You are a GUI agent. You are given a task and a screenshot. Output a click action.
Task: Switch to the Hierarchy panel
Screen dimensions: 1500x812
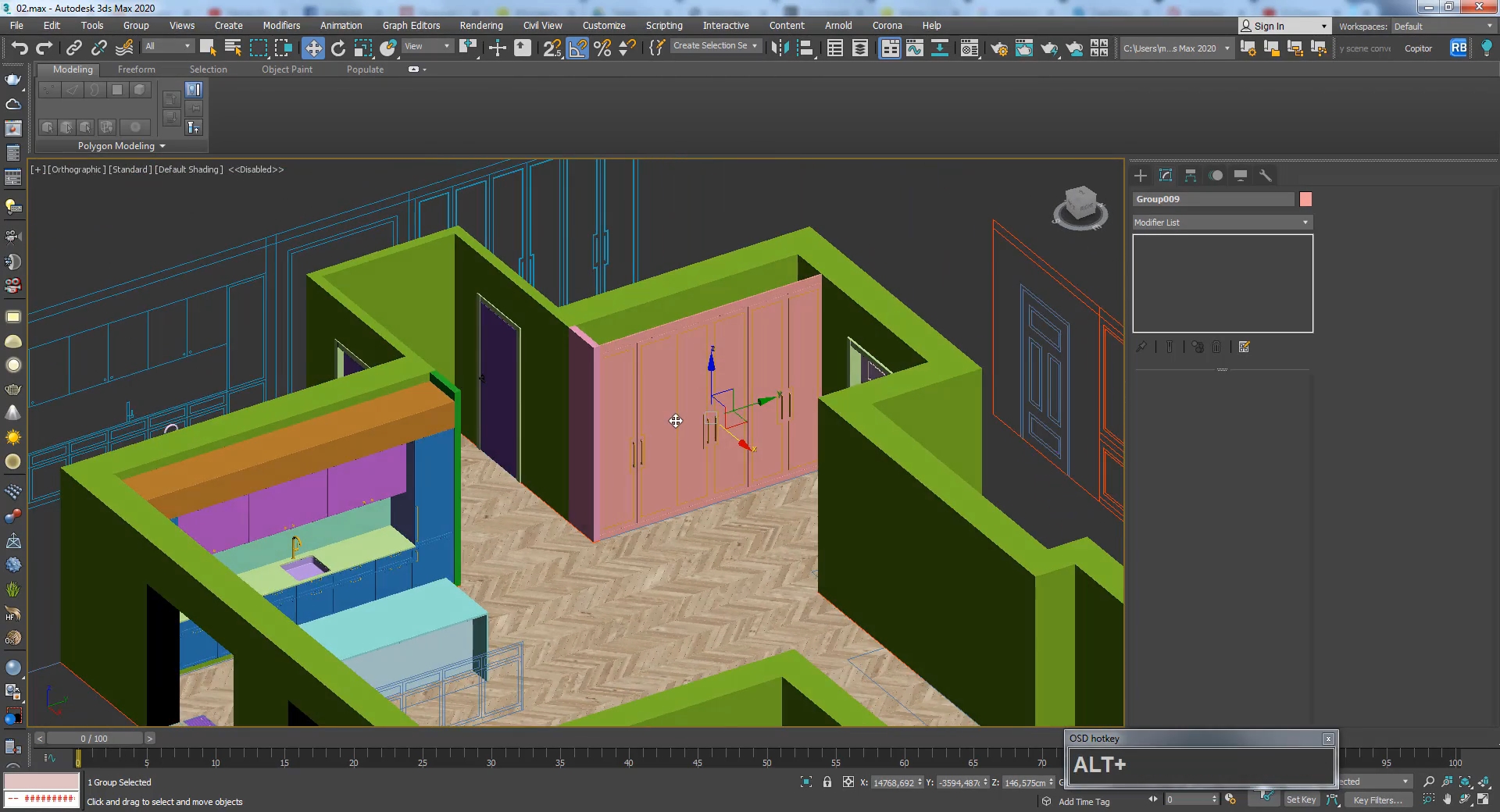coord(1191,176)
